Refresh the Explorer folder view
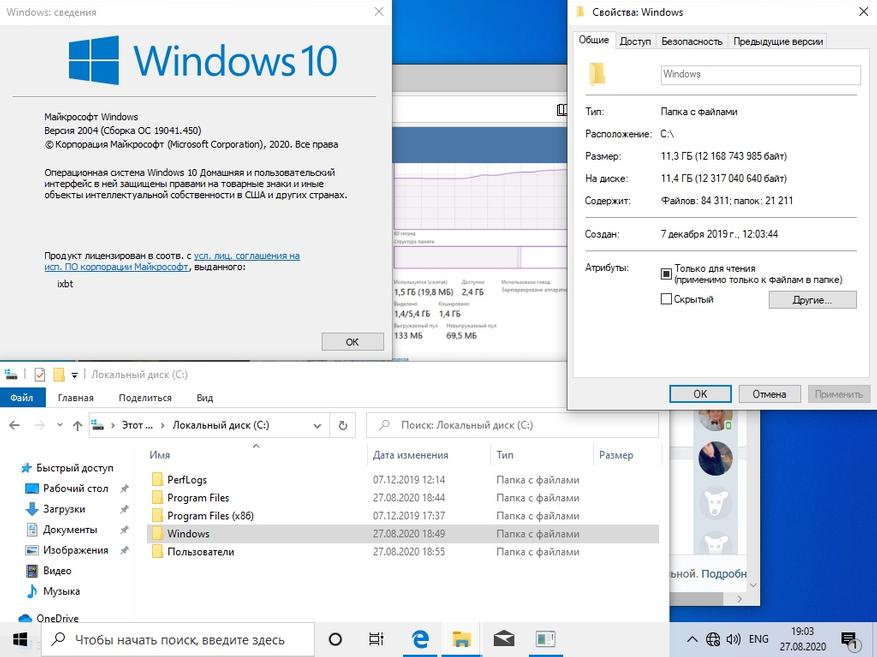The width and height of the screenshot is (877, 657). click(x=343, y=426)
